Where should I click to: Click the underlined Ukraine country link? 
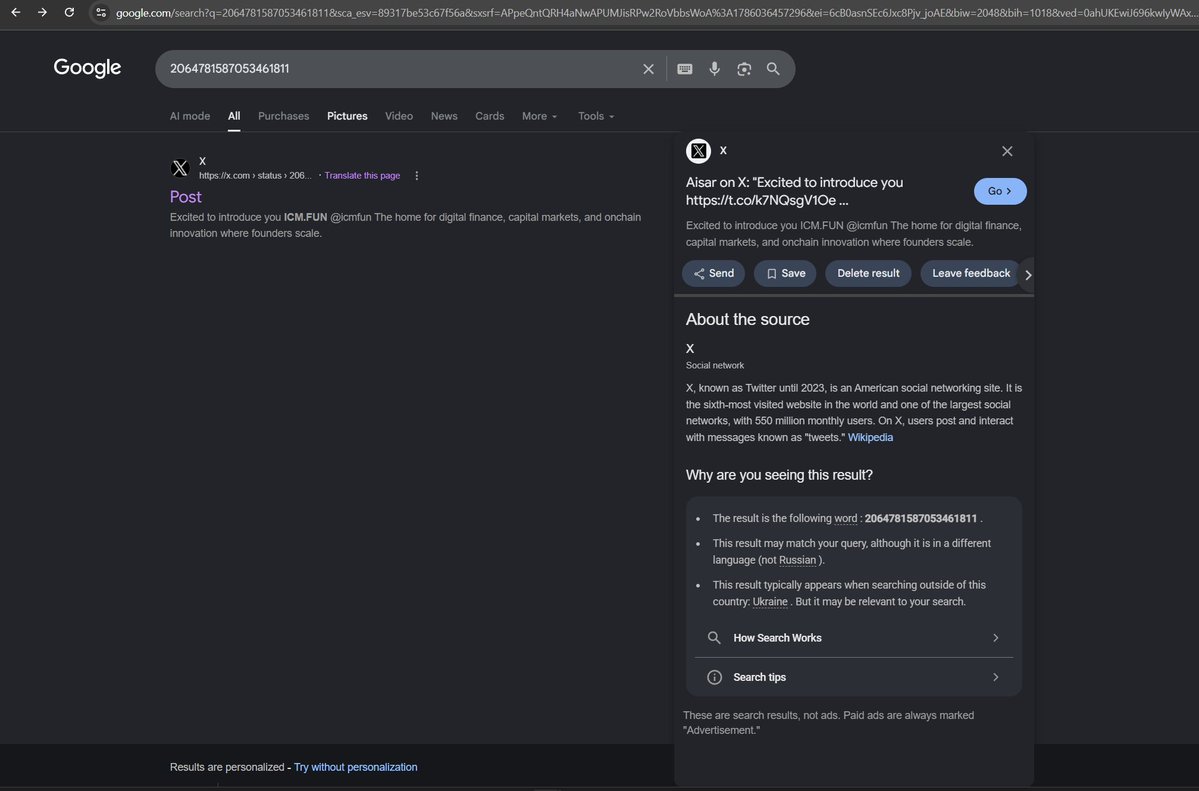[770, 602]
